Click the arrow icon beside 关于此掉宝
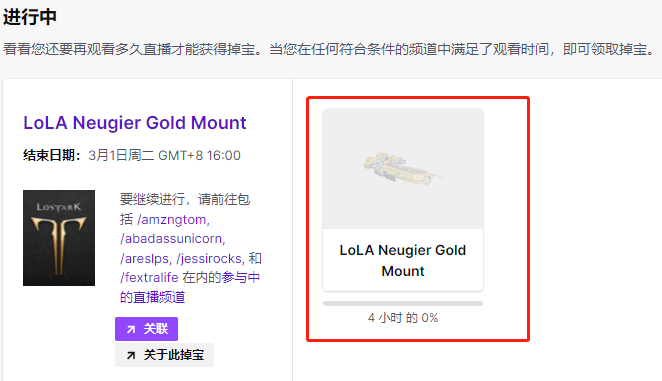The image size is (662, 381). 131,355
